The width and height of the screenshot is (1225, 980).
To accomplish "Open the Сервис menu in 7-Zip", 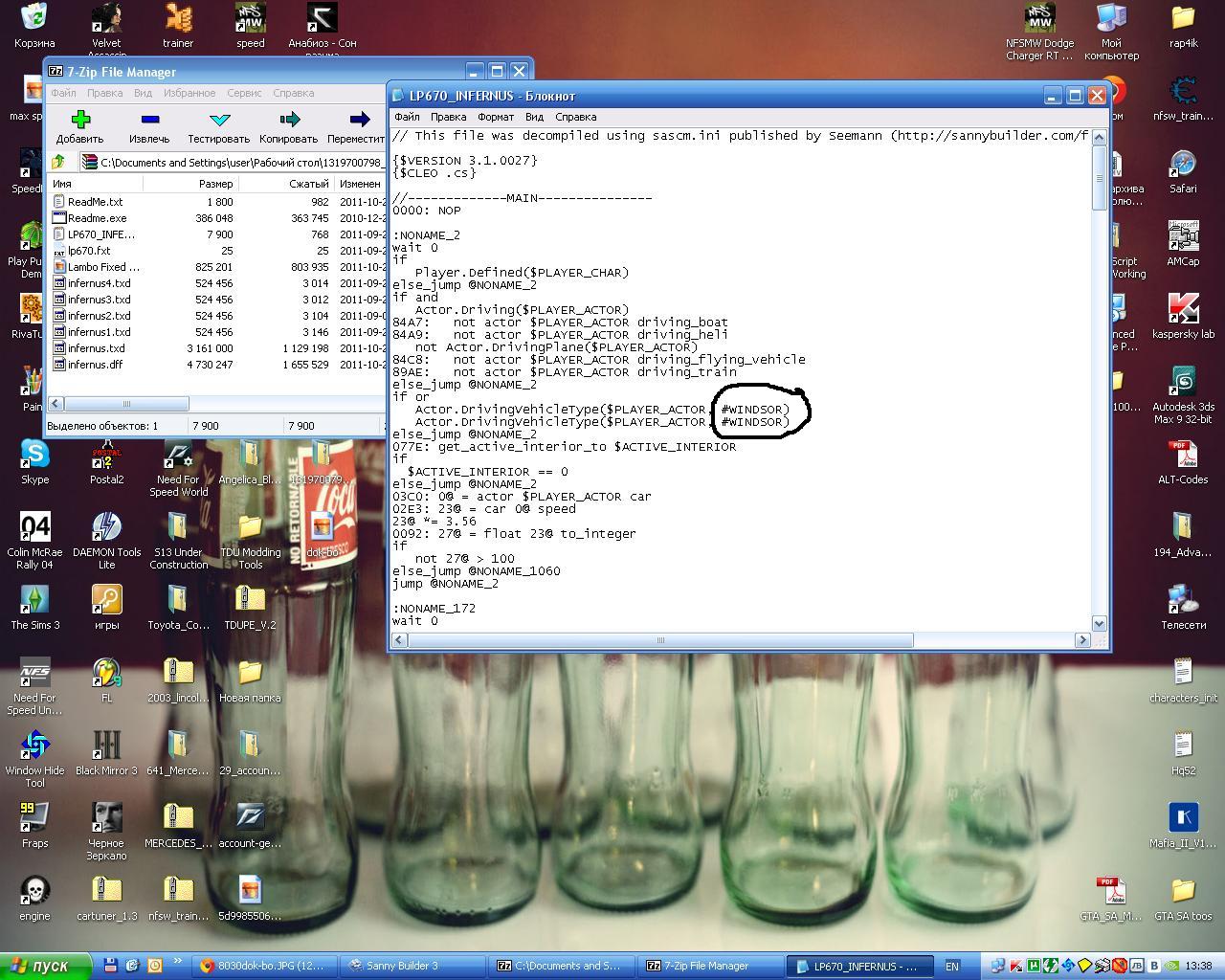I will [x=244, y=93].
